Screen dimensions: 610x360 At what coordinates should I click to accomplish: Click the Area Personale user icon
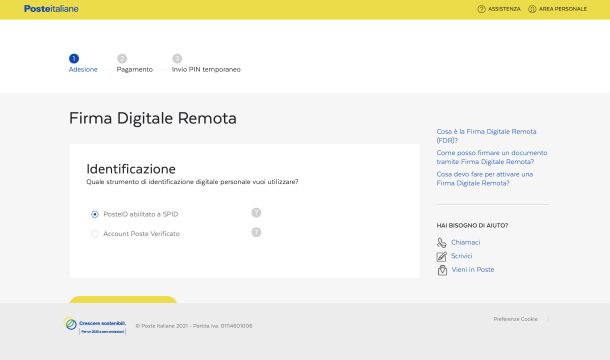(x=532, y=9)
